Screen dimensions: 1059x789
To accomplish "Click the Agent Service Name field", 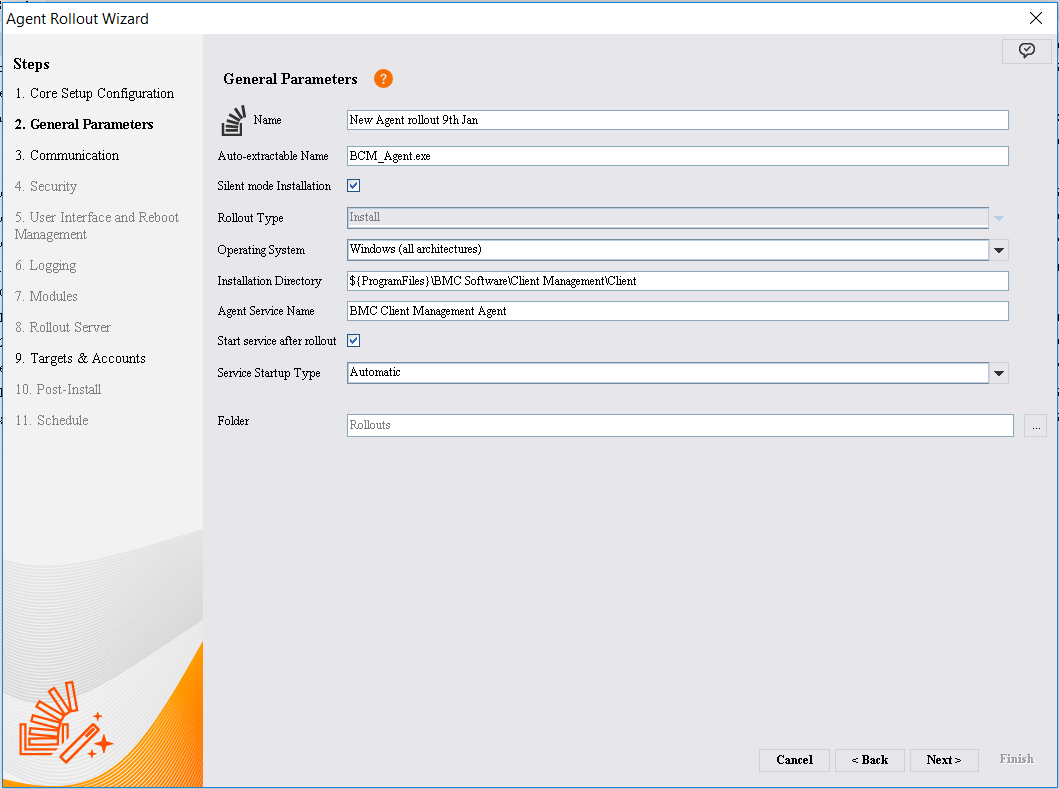I will click(x=677, y=311).
